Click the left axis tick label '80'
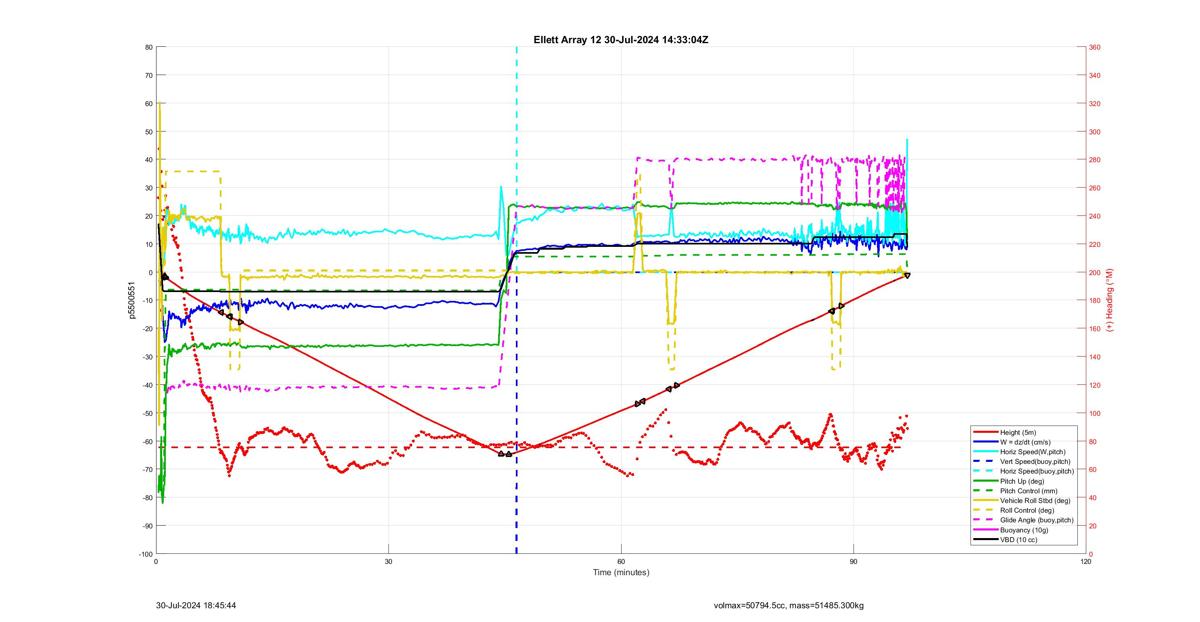Image resolution: width=1200 pixels, height=622 pixels. coord(148,47)
